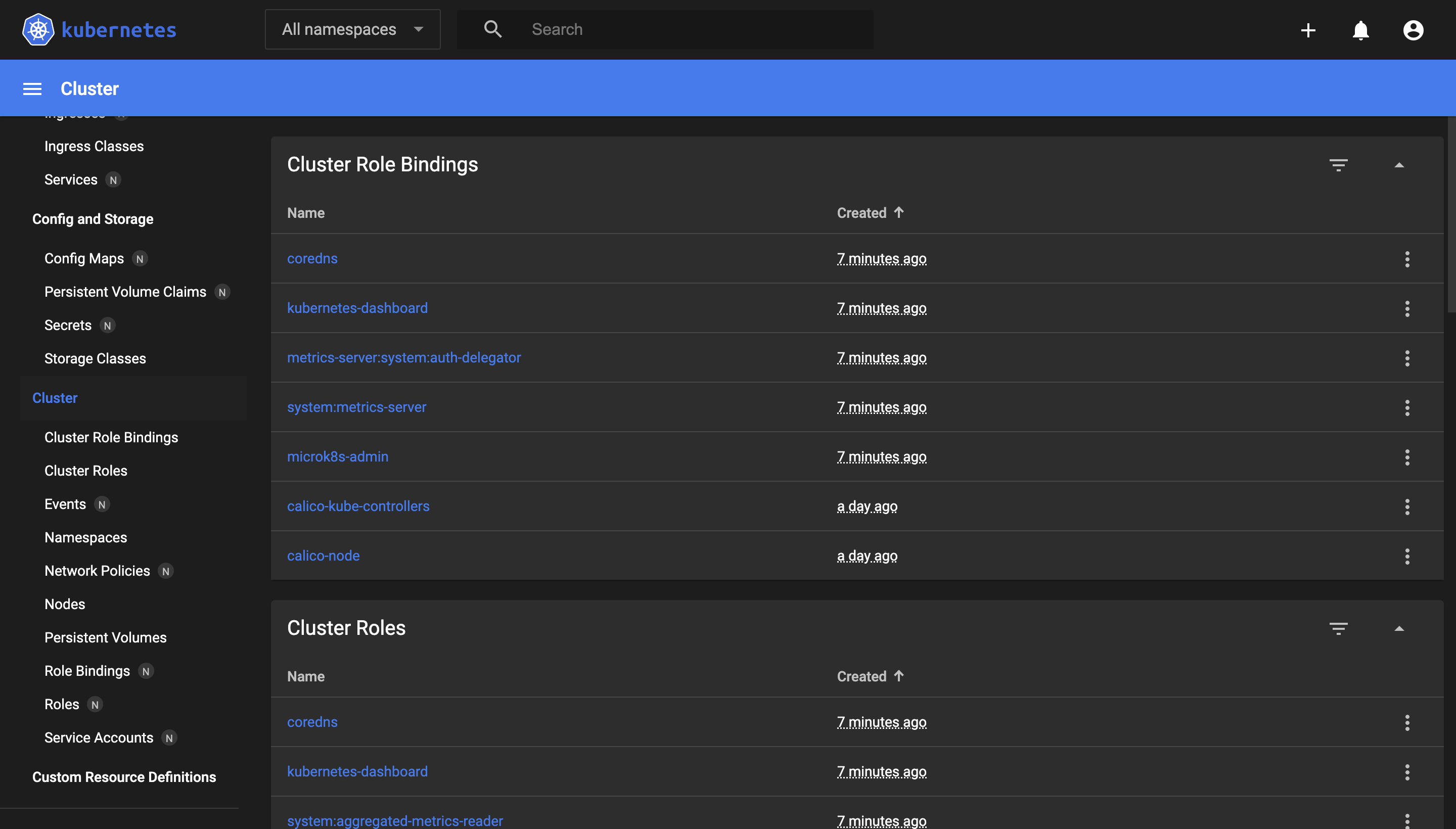Collapse the Cluster Role Bindings card

(1399, 165)
